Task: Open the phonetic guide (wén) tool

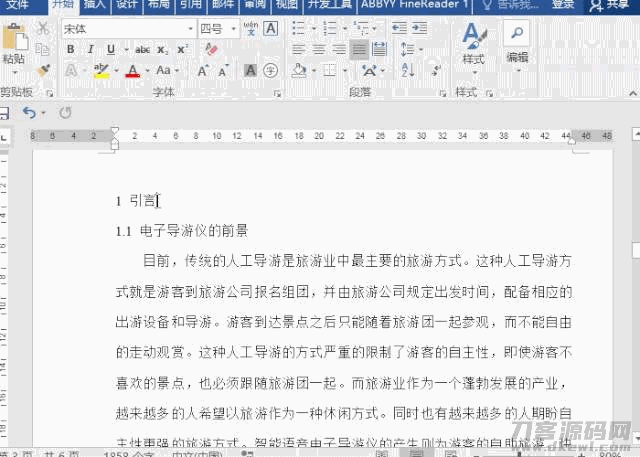Action: click(251, 29)
